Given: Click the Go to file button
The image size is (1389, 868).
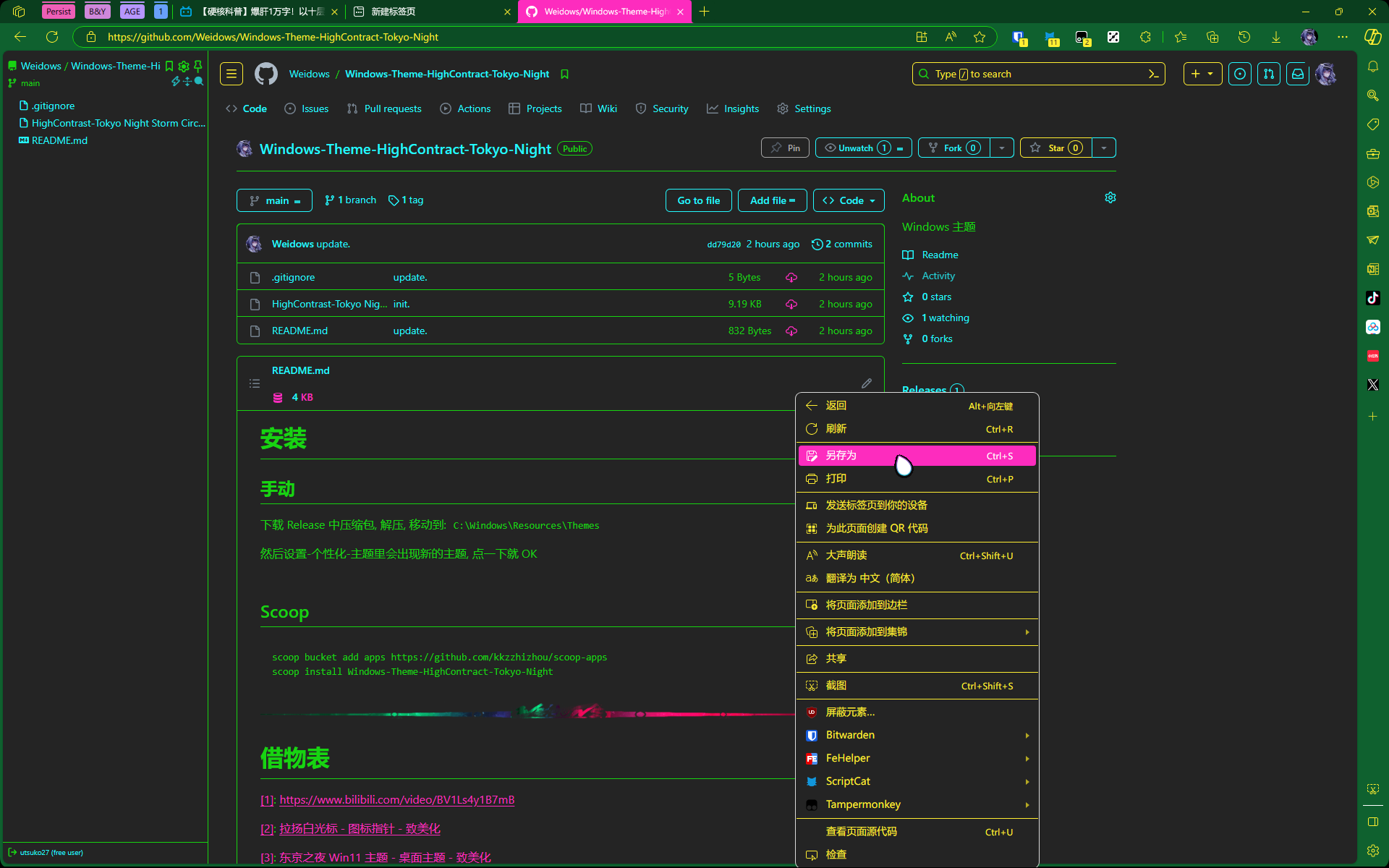Looking at the screenshot, I should coord(698,200).
